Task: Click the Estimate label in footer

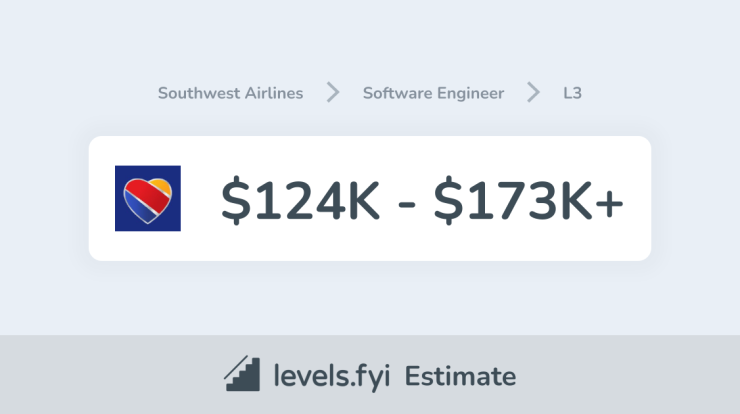Action: click(460, 376)
